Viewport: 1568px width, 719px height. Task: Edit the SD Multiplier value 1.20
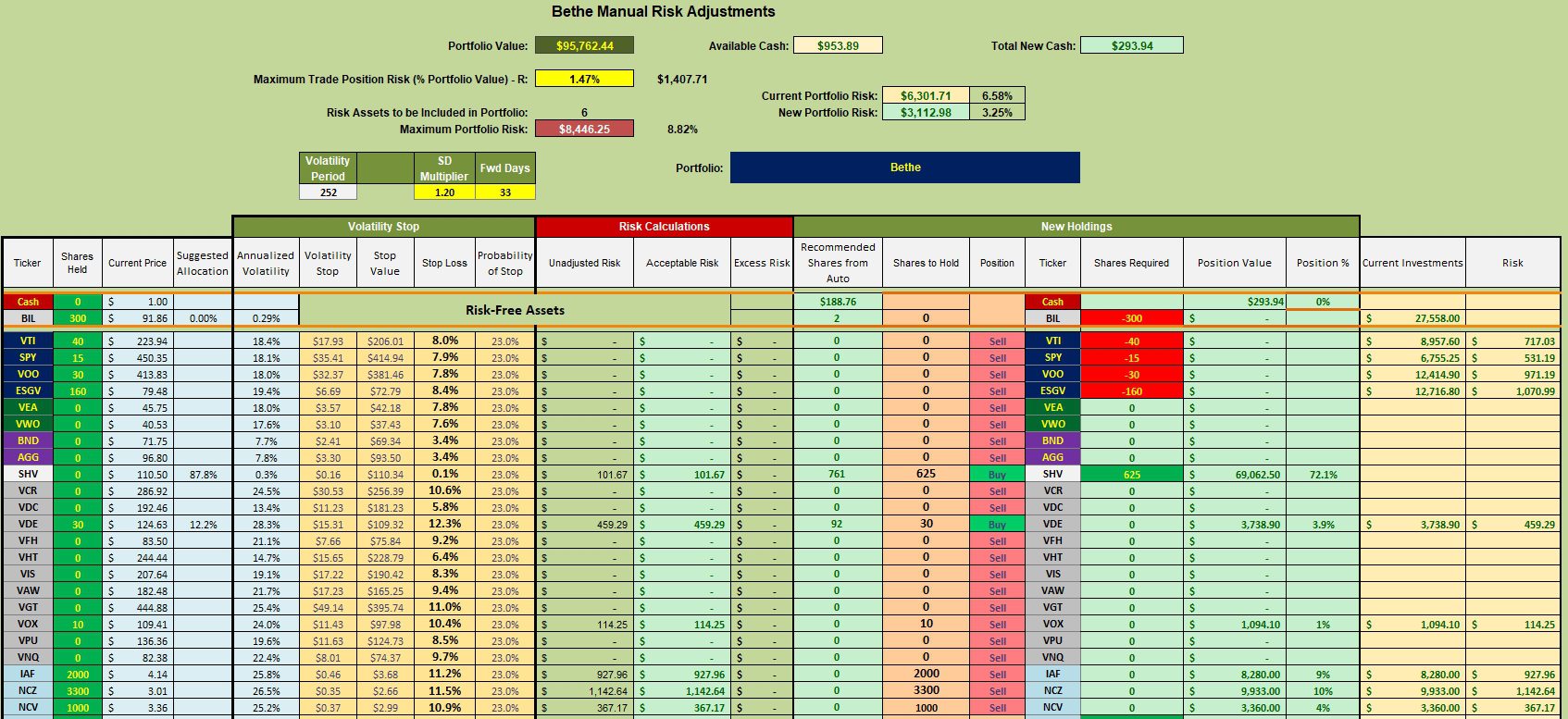tap(444, 192)
